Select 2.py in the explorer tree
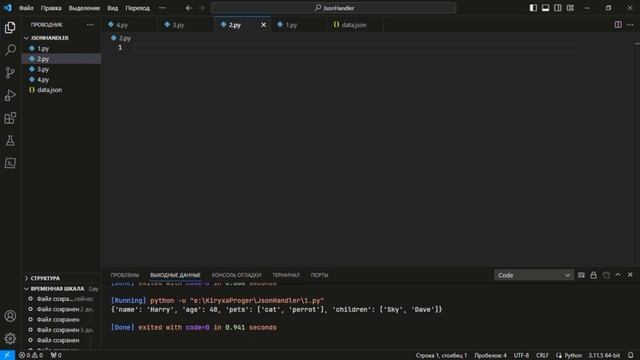Viewport: 640px width, 360px height. [x=61, y=59]
